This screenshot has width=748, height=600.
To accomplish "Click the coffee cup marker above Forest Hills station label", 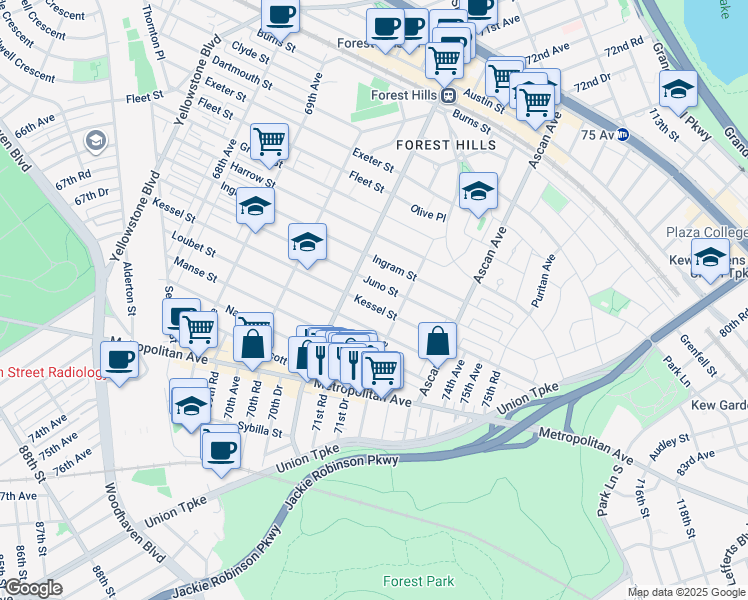I will [x=385, y=28].
